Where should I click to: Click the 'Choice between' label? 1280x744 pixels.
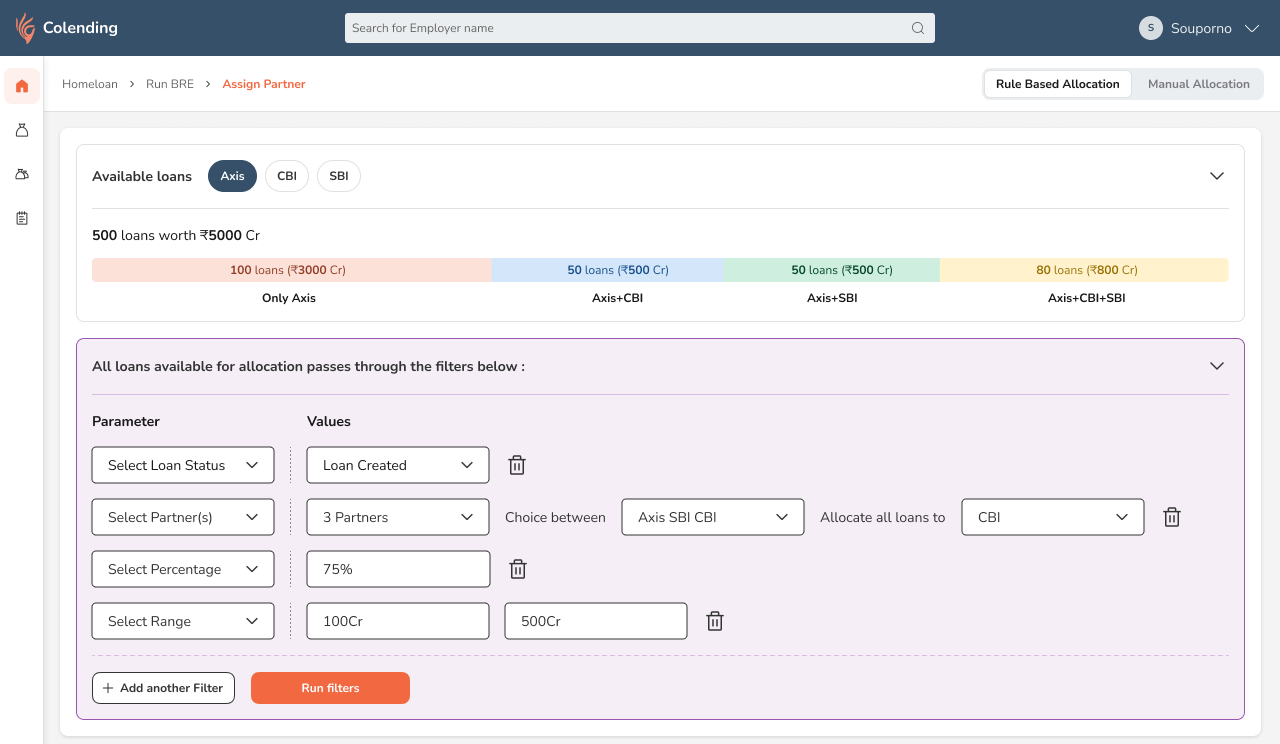click(555, 518)
